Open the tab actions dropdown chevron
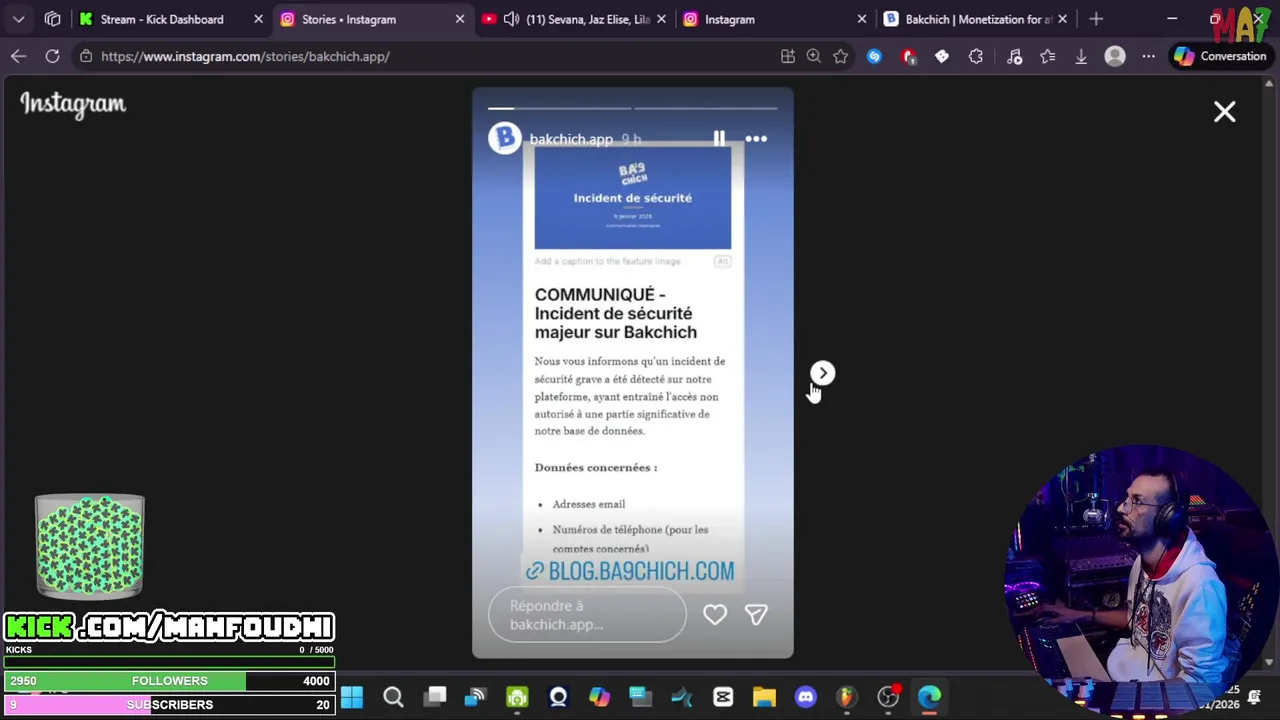Image resolution: width=1280 pixels, height=720 pixels. [18, 19]
